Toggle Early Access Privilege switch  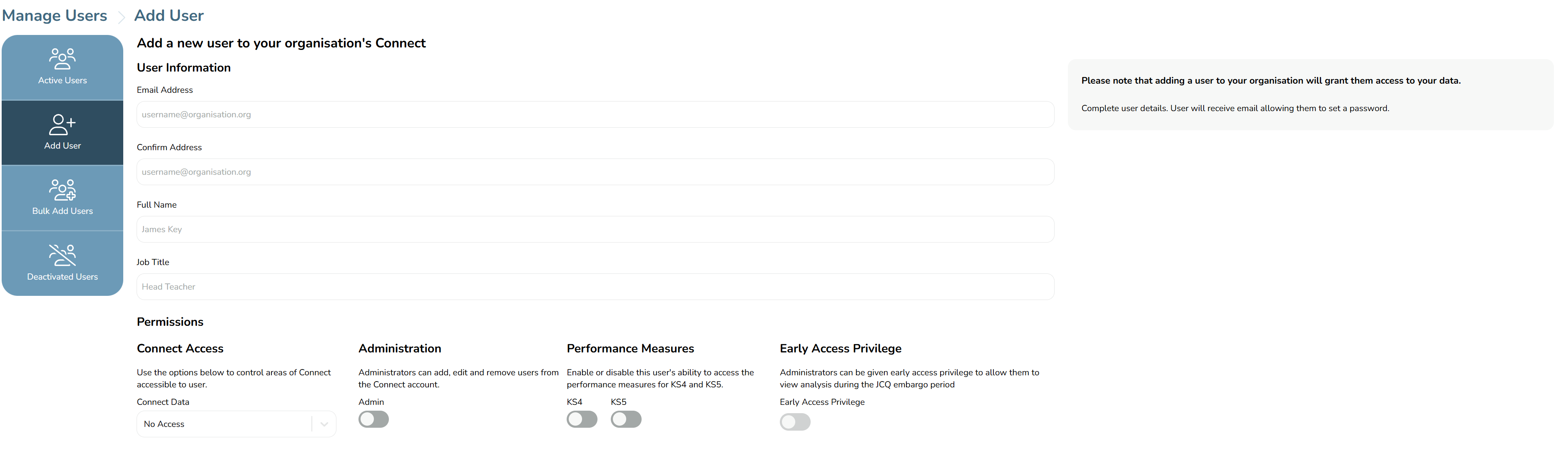click(x=795, y=422)
